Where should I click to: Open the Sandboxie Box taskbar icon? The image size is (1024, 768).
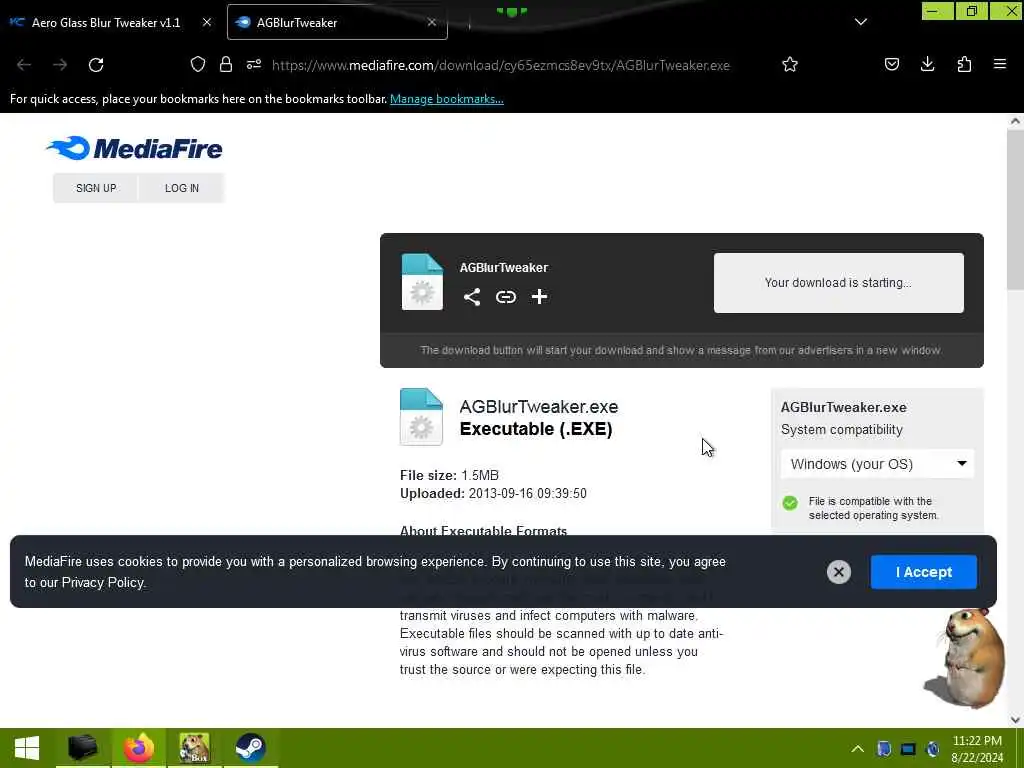pyautogui.click(x=195, y=748)
